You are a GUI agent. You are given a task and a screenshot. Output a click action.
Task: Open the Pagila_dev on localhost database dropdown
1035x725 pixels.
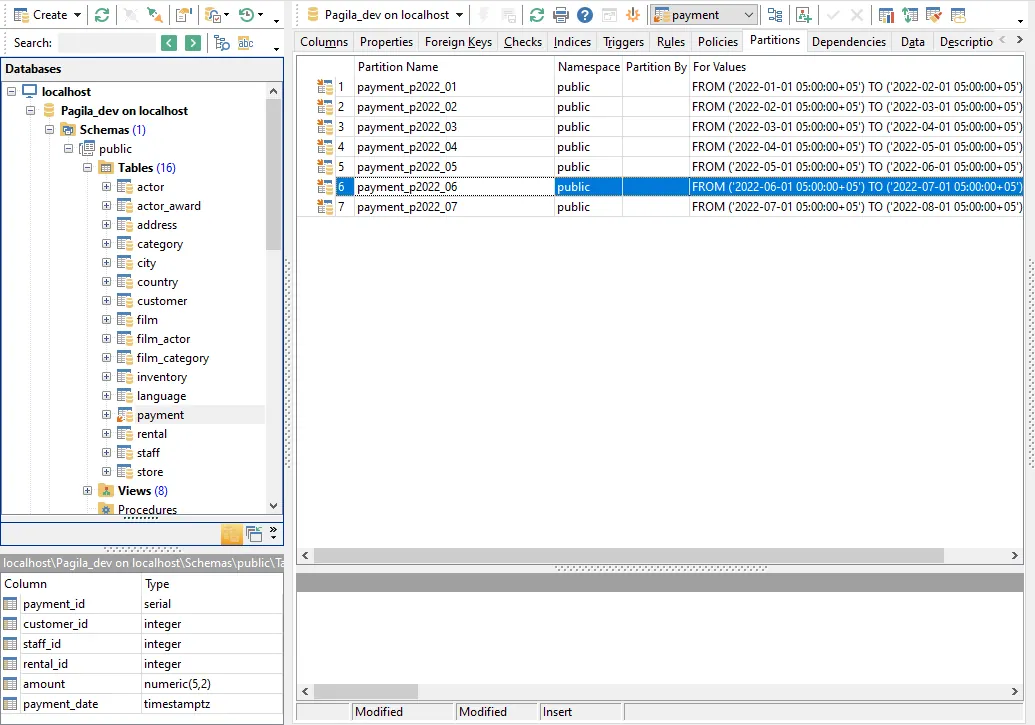385,15
